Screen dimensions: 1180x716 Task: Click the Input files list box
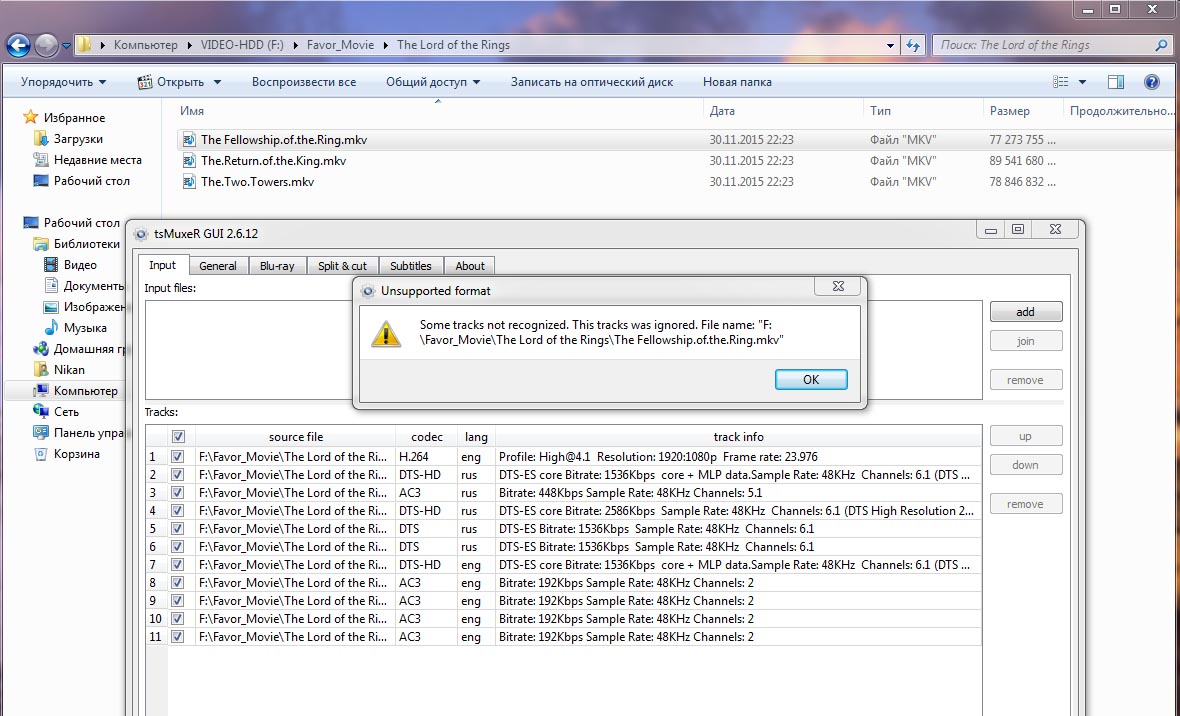564,350
